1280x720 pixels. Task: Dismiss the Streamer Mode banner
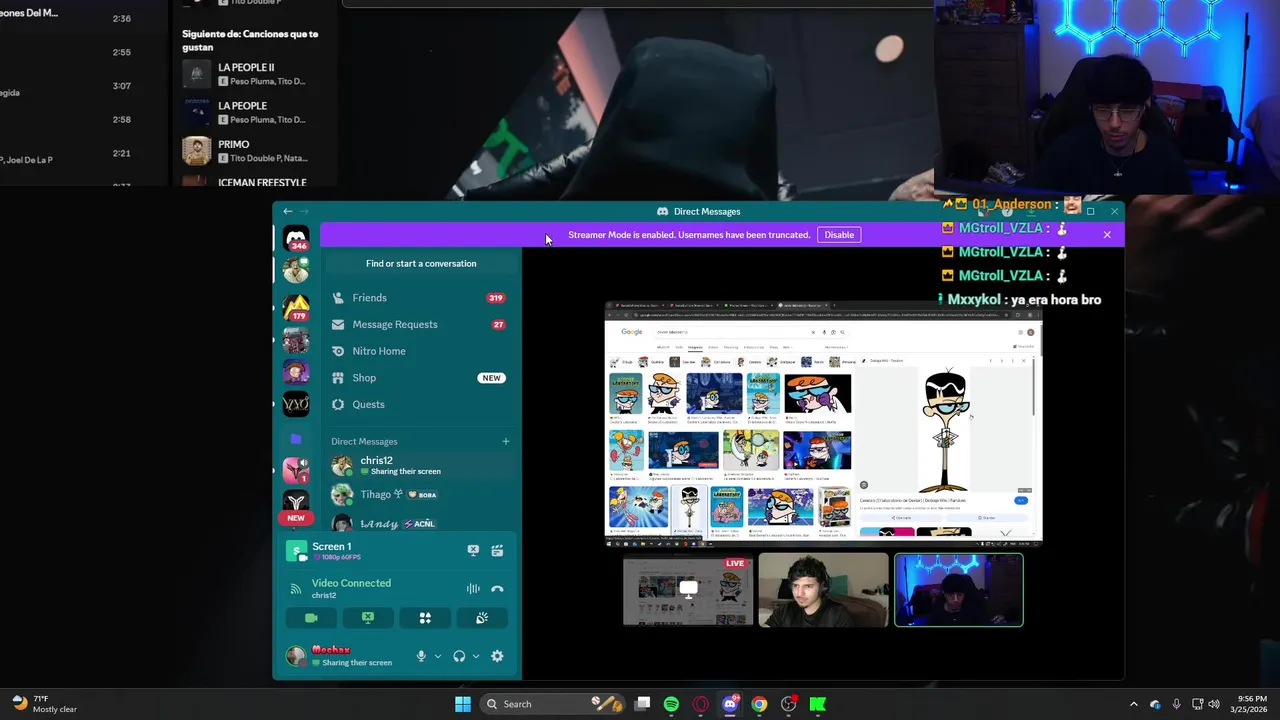coord(1107,235)
